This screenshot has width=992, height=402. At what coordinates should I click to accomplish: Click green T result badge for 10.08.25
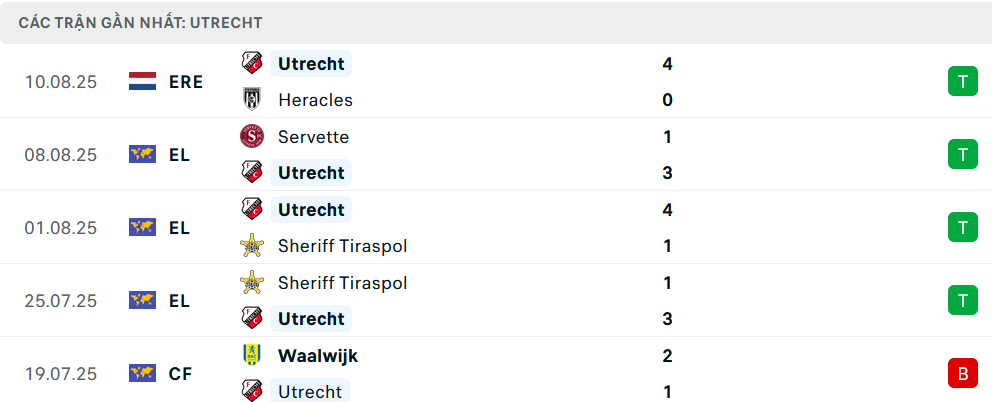click(x=962, y=81)
